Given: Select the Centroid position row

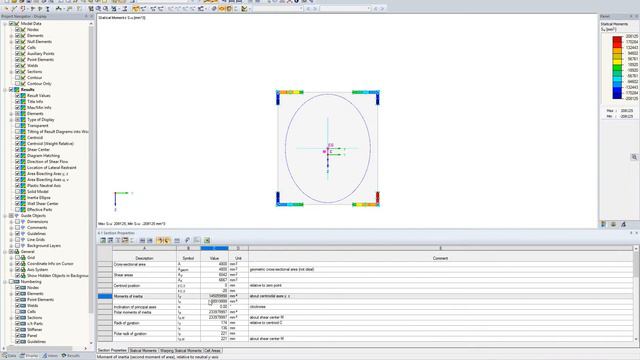Looking at the screenshot, I should coord(365,286).
